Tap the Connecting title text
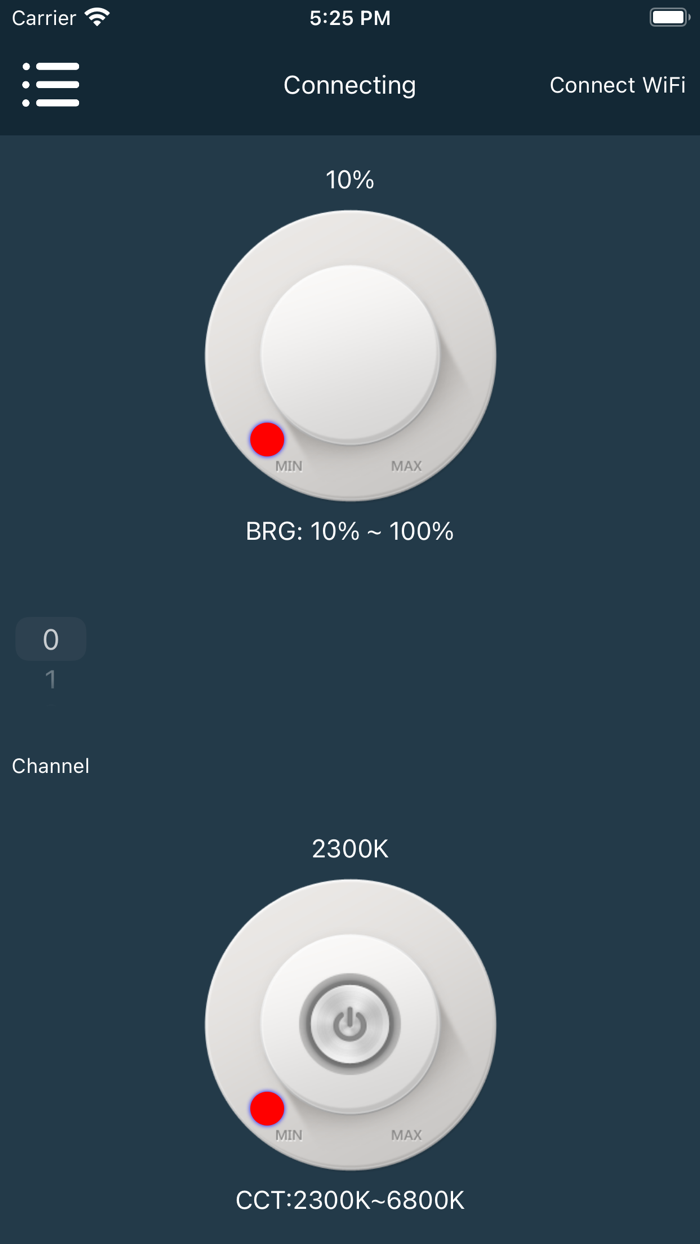This screenshot has width=700, height=1244. 350,85
